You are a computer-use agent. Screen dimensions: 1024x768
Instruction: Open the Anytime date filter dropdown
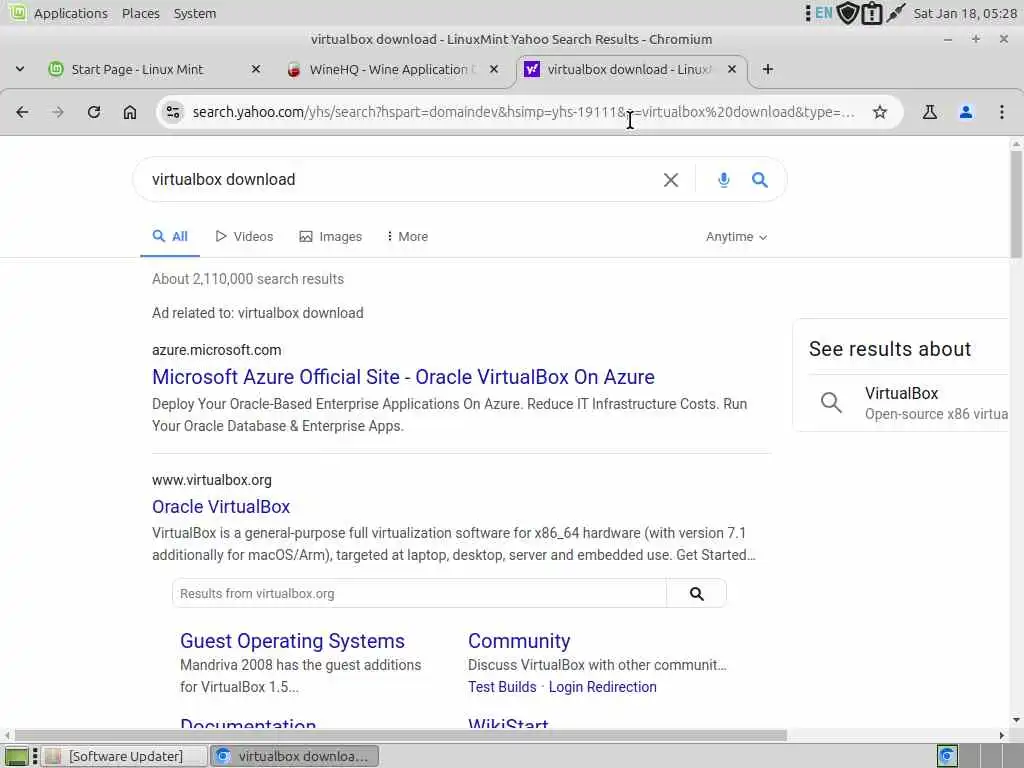[x=736, y=236]
